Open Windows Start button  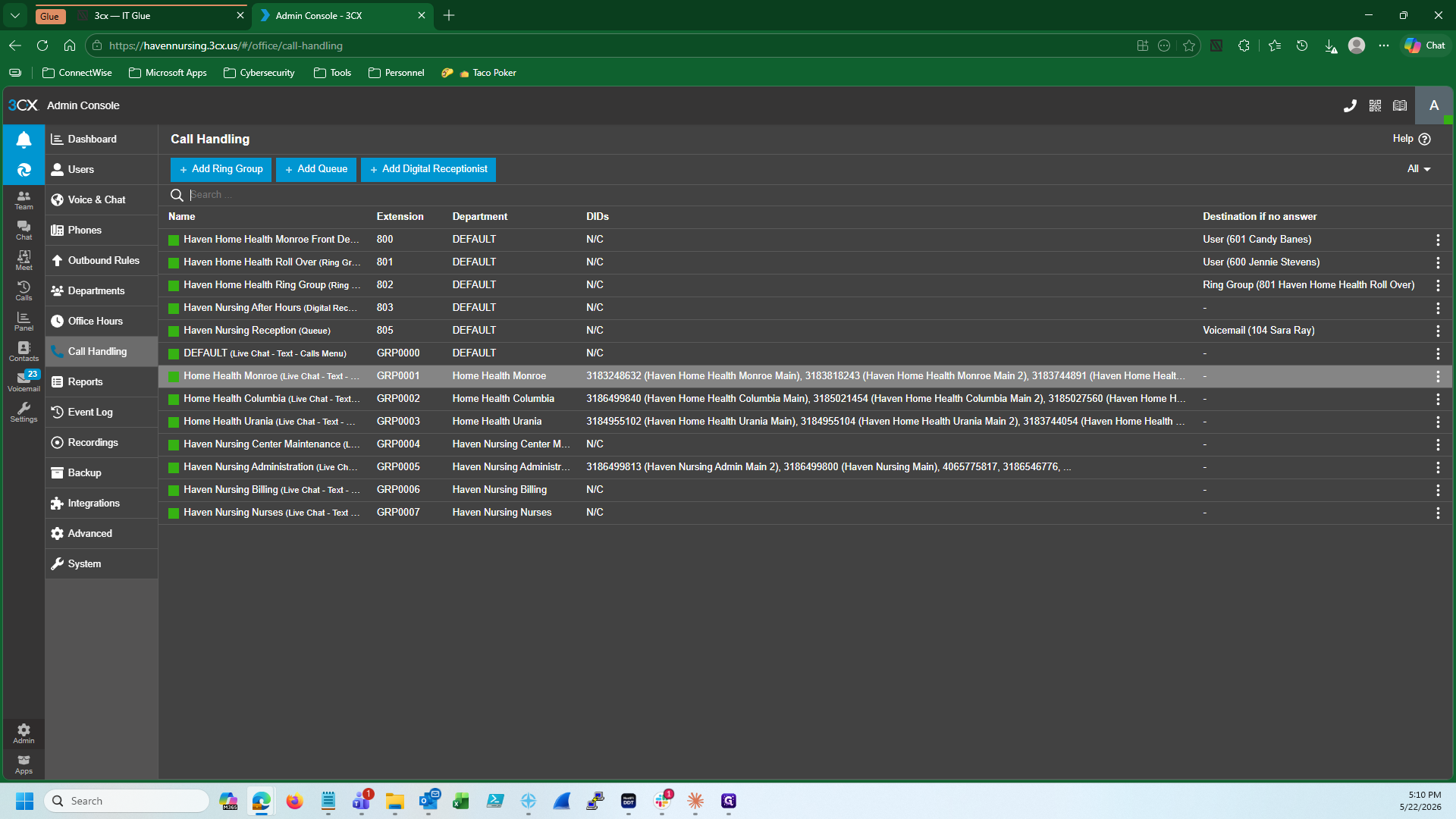point(24,801)
